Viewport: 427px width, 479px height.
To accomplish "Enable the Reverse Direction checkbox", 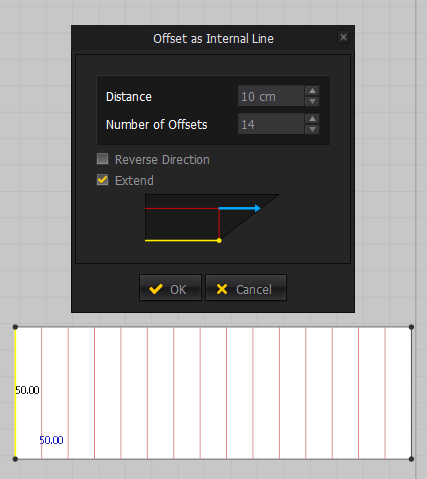I will click(102, 159).
